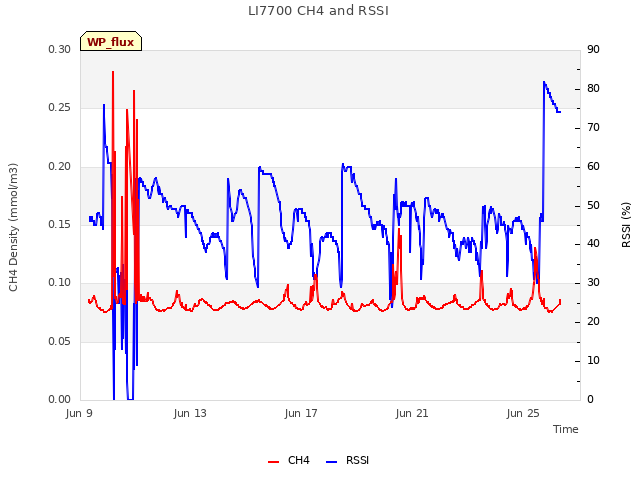This screenshot has width=640, height=480.
Task: Click the 0.10 left axis value
Action: tap(60, 283)
